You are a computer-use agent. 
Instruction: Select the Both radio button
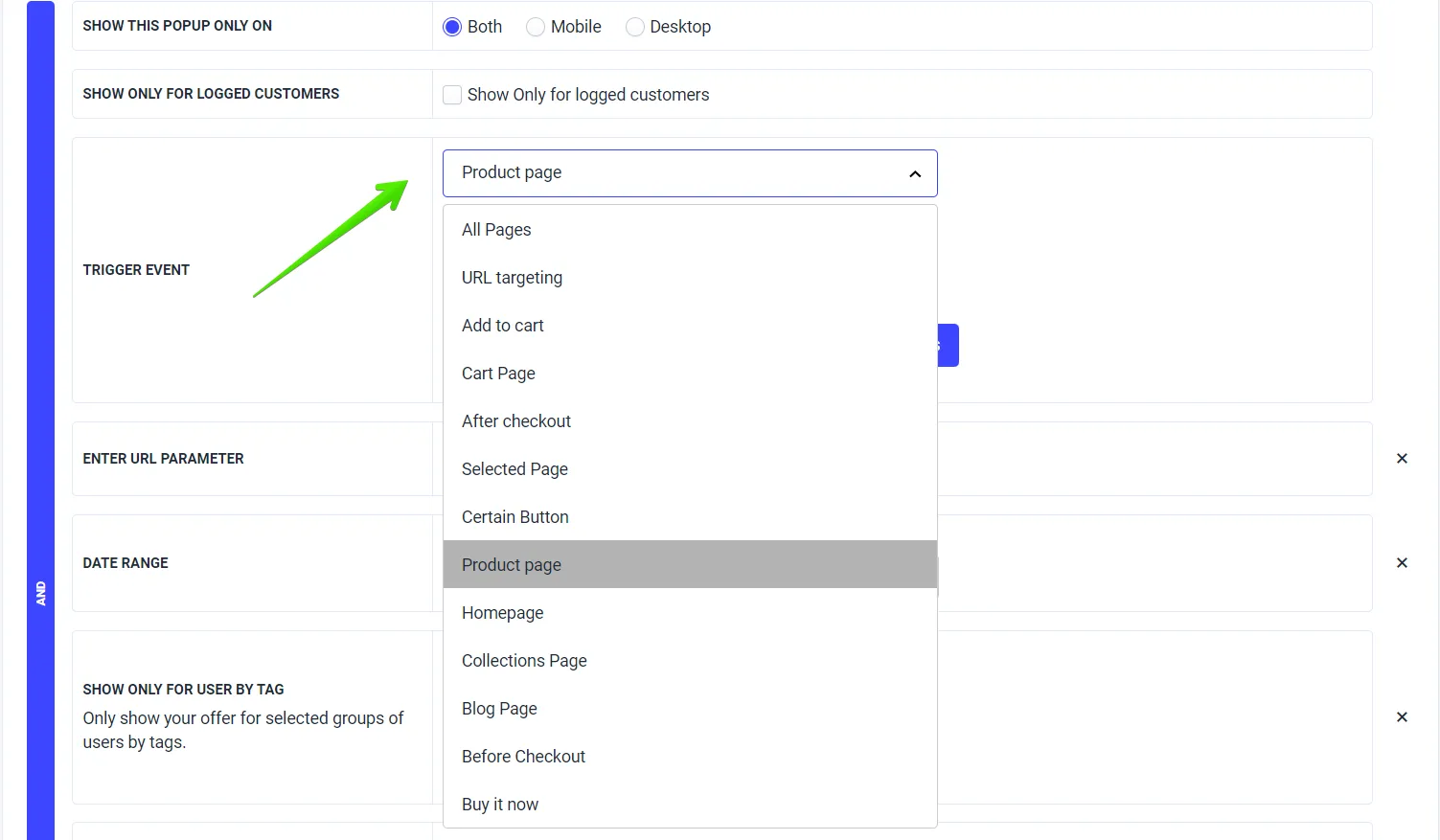[x=452, y=27]
